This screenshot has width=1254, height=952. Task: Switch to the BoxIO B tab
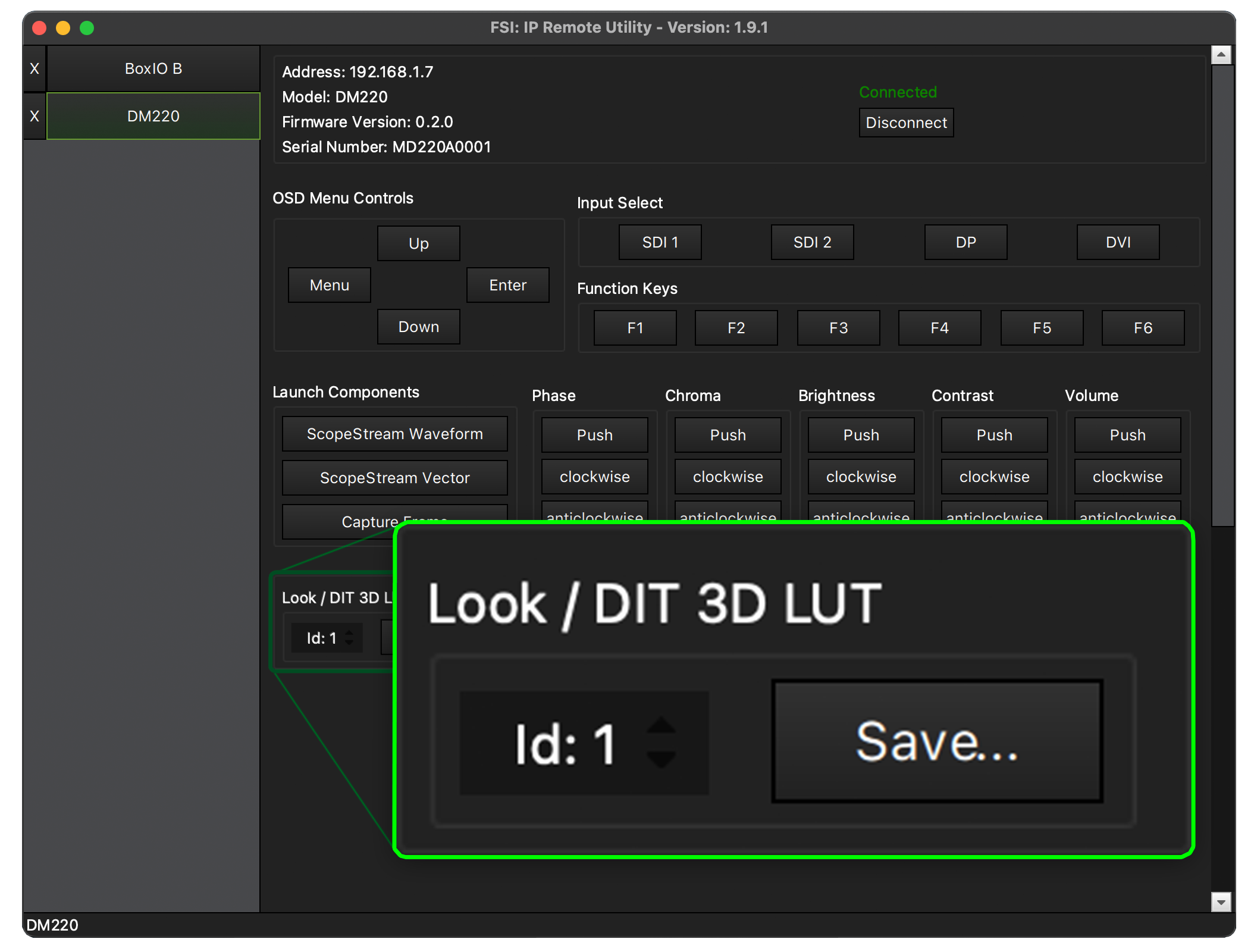click(x=153, y=69)
